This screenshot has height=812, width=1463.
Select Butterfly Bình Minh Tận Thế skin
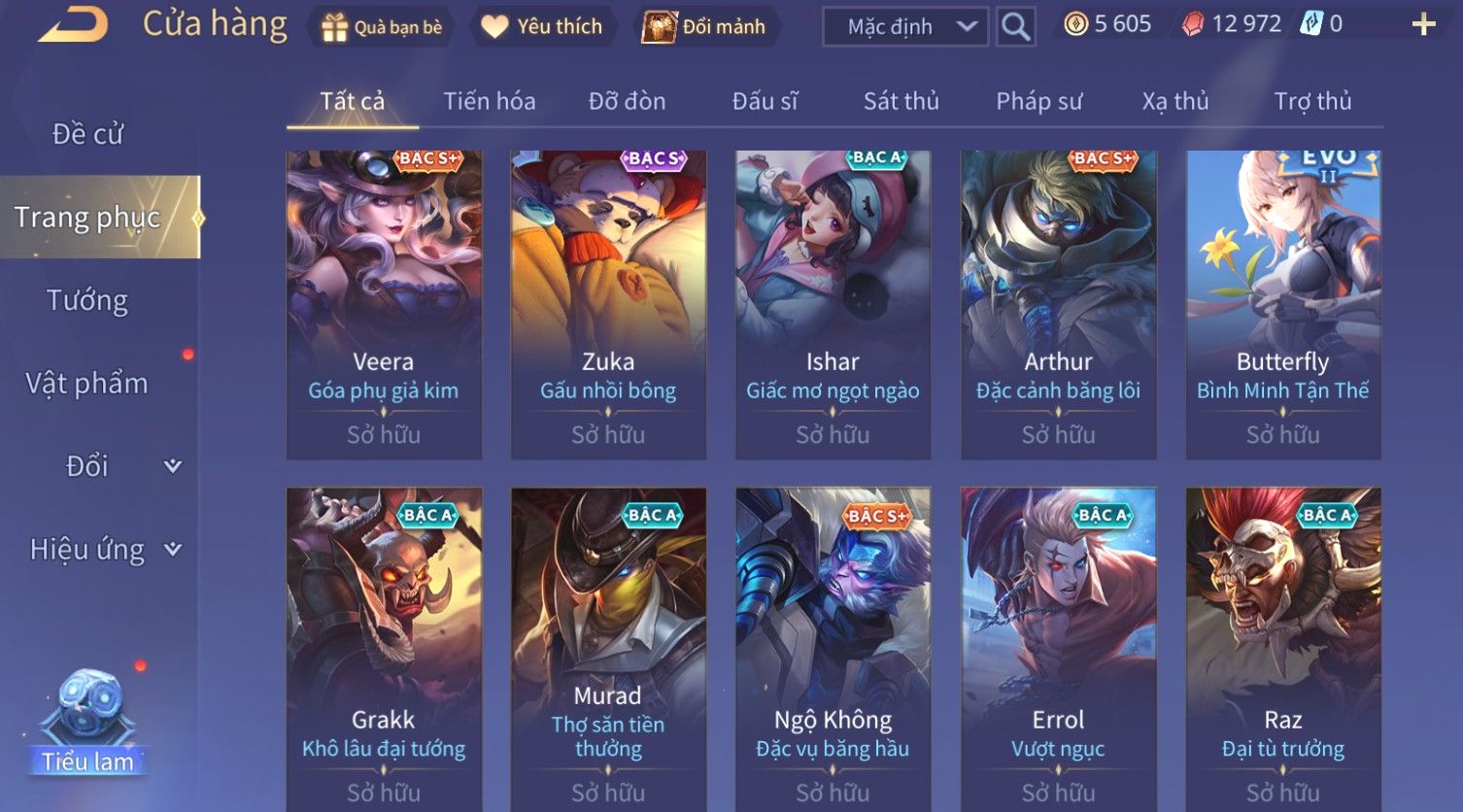1283,304
